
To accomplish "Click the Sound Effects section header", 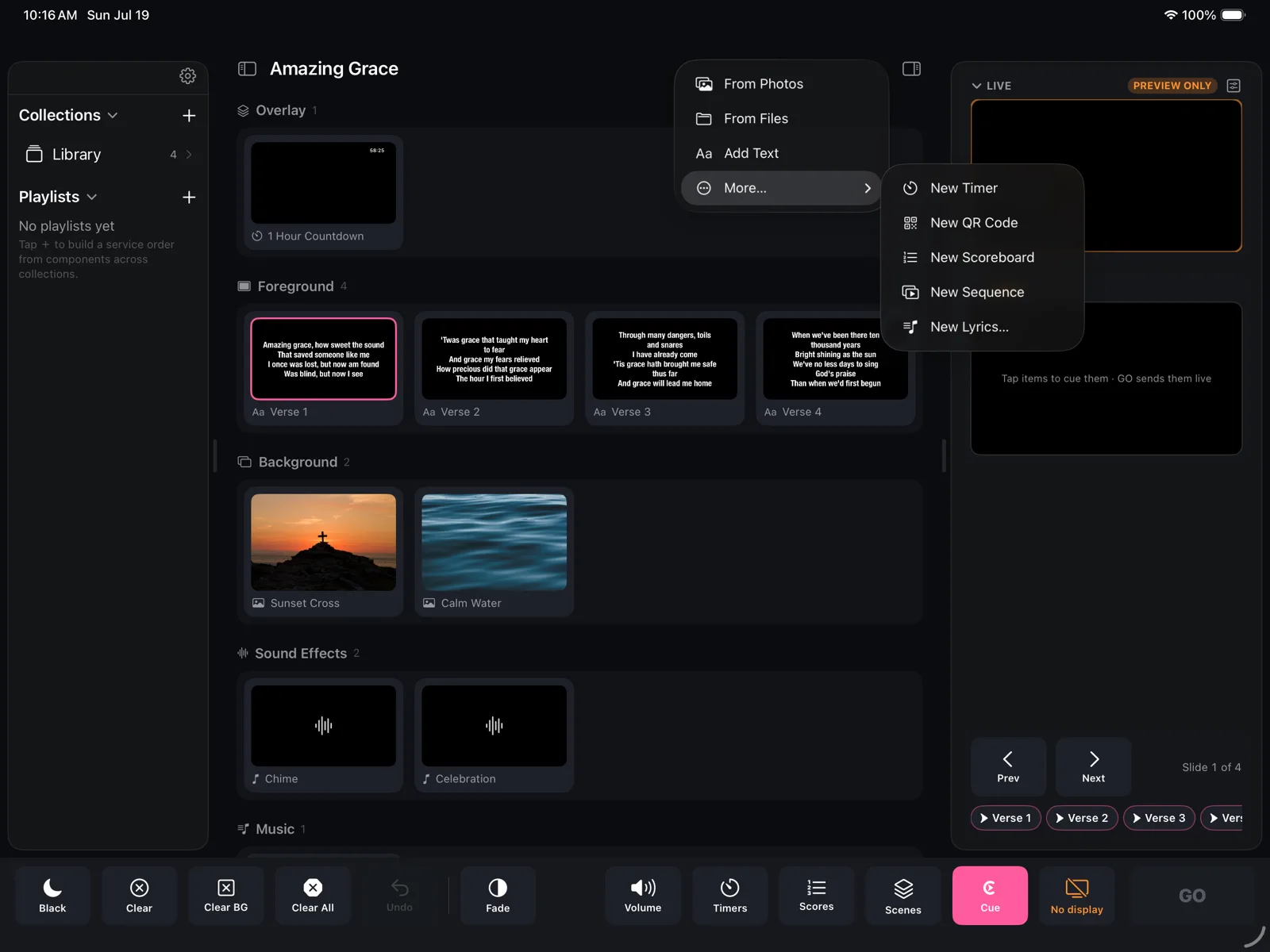I will pos(298,654).
